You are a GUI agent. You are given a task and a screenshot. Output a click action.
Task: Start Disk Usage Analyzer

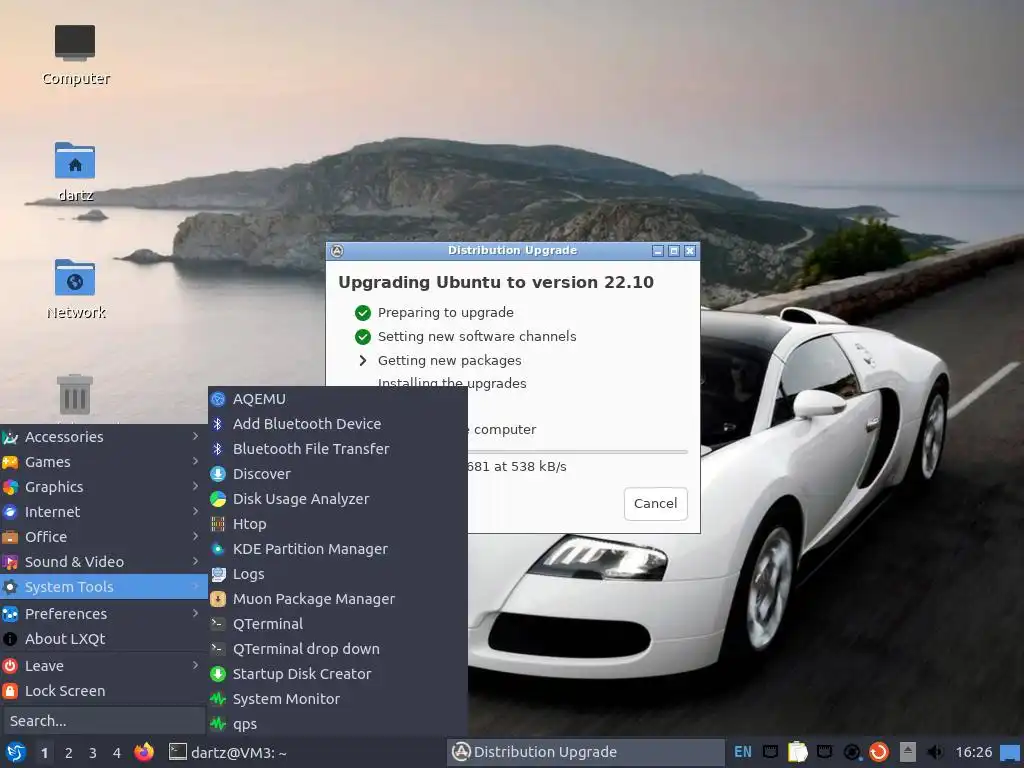(x=338, y=499)
